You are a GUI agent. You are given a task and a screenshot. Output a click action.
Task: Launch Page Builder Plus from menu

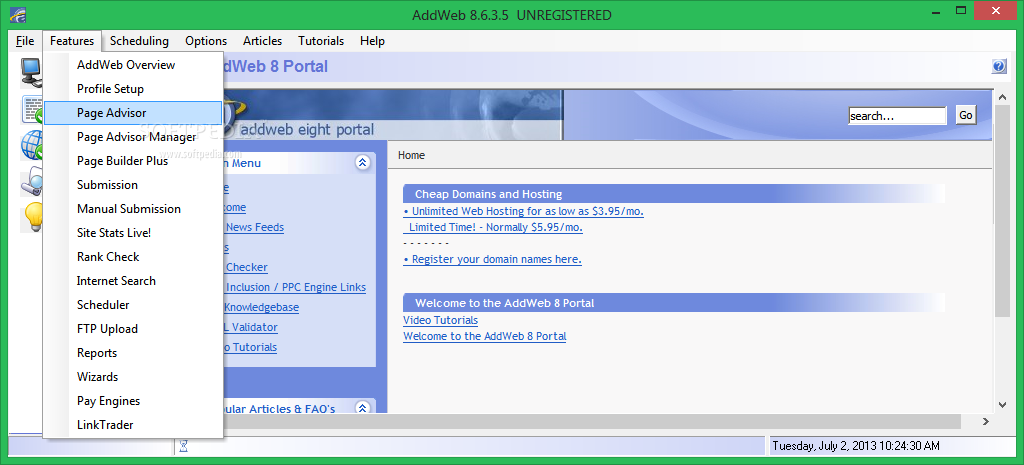pyautogui.click(x=133, y=161)
